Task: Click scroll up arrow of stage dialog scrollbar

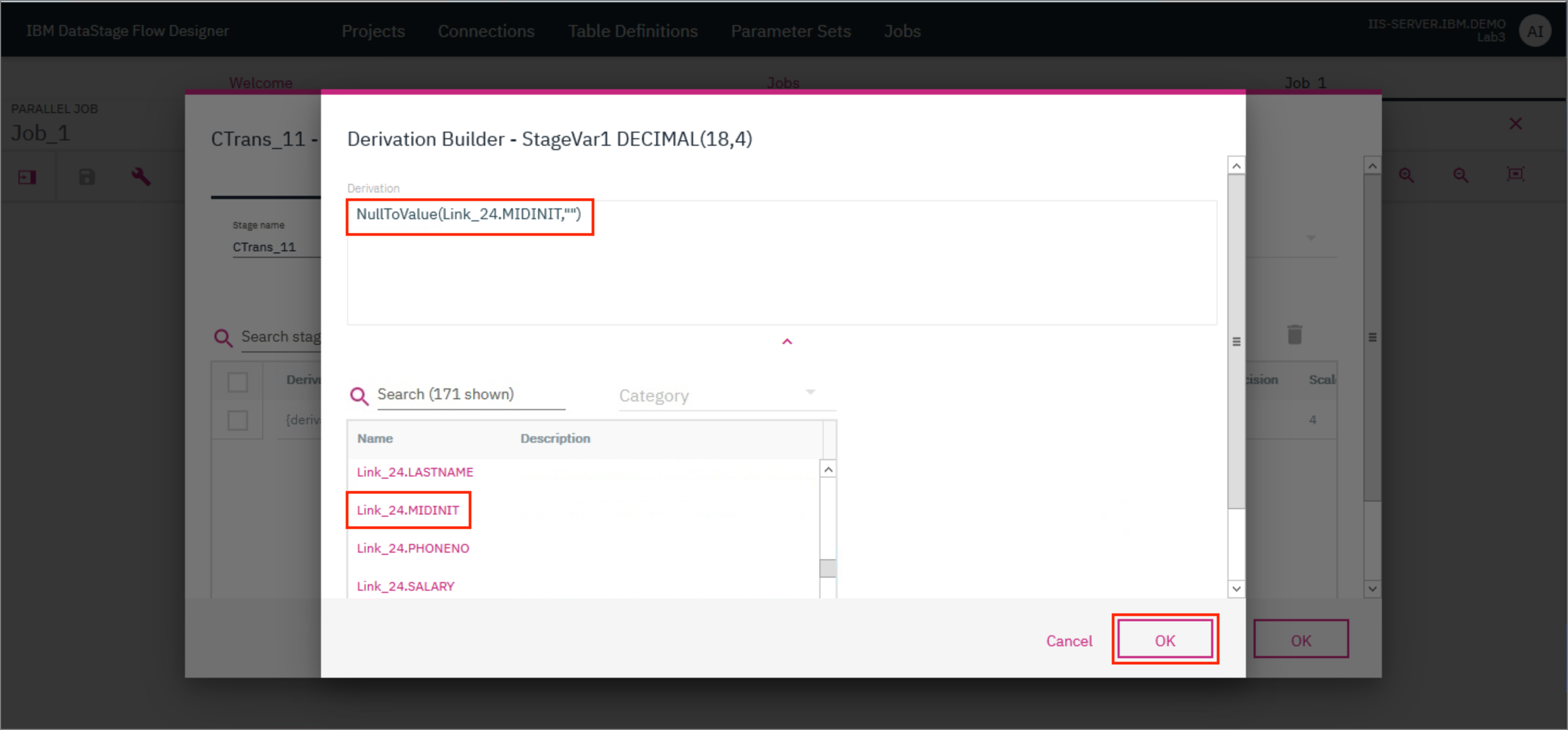Action: pyautogui.click(x=1372, y=165)
